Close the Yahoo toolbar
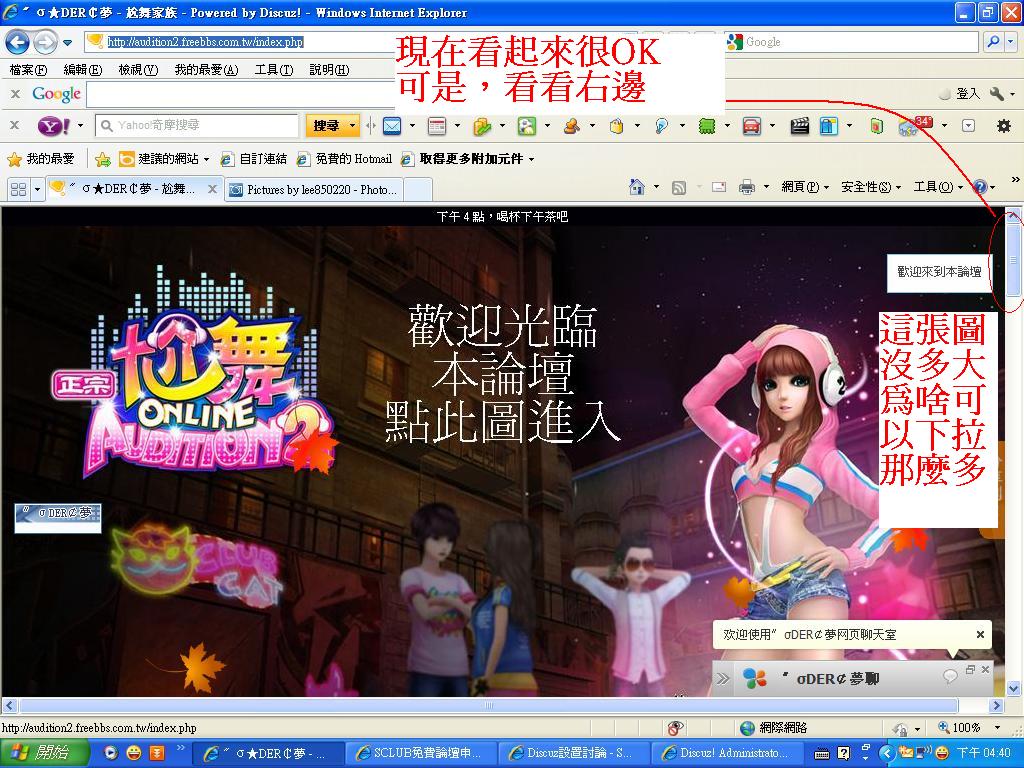The width and height of the screenshot is (1024, 768). pos(15,125)
